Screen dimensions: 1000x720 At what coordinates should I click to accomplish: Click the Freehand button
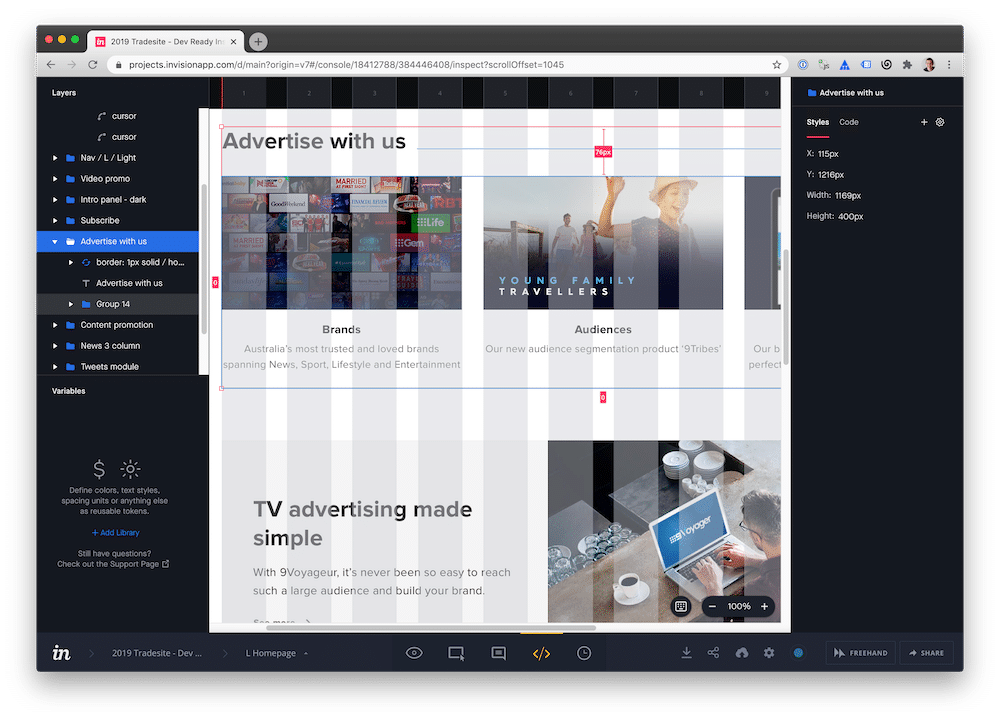point(860,652)
